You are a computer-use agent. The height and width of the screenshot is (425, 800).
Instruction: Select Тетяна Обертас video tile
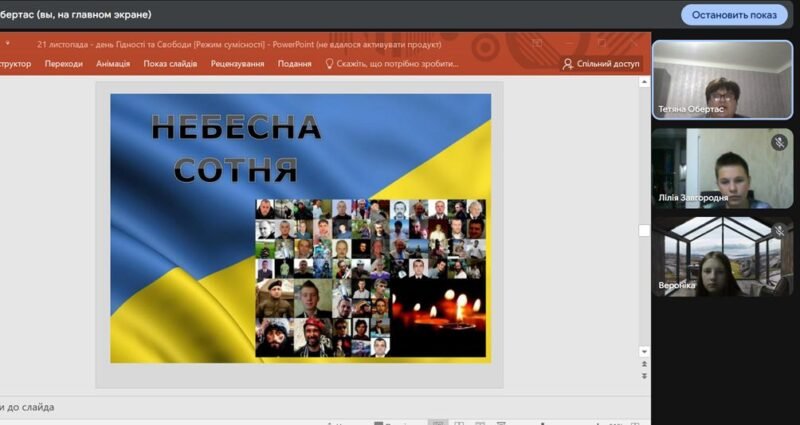[722, 80]
